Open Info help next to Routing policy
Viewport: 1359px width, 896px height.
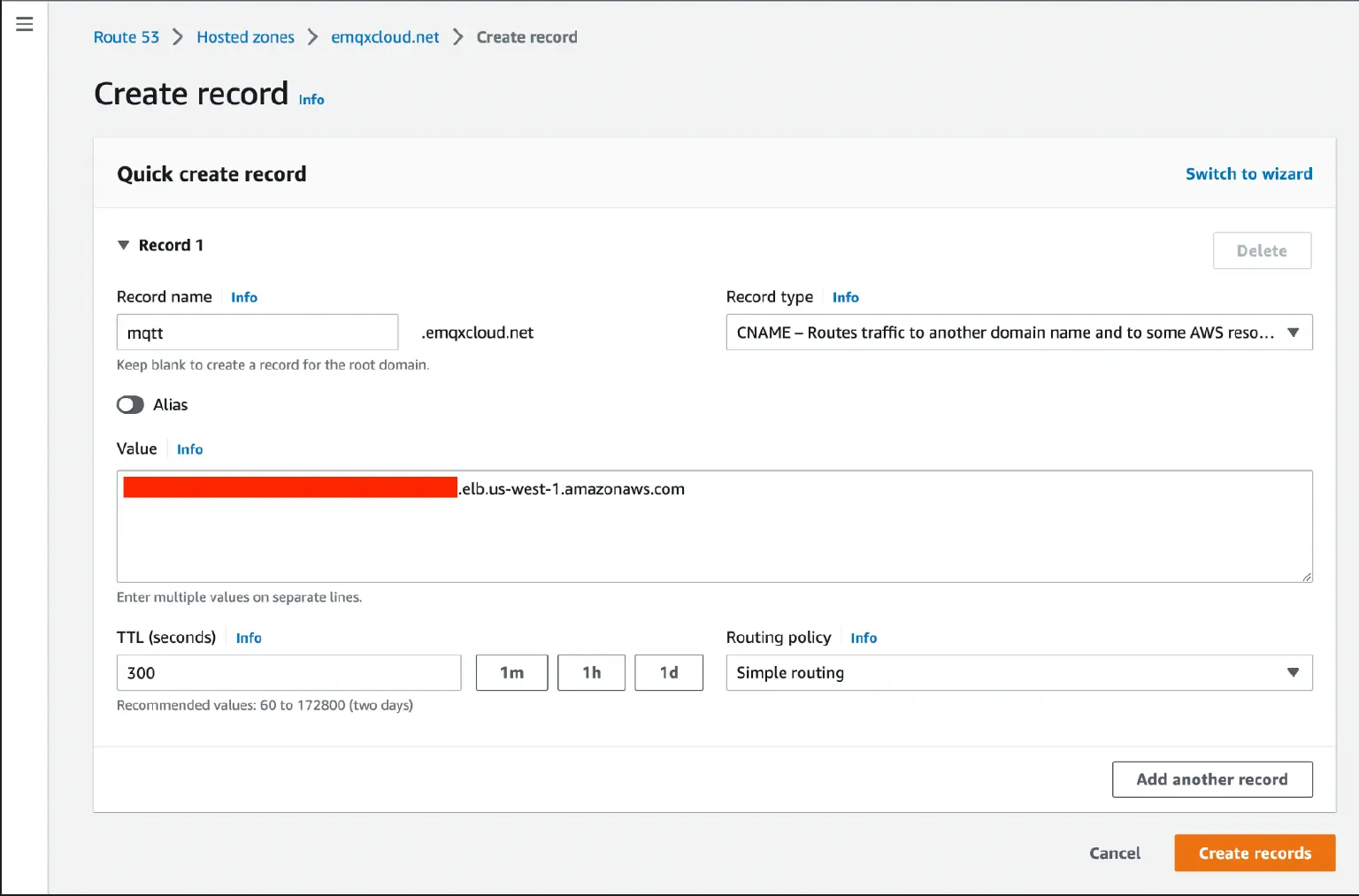click(864, 638)
